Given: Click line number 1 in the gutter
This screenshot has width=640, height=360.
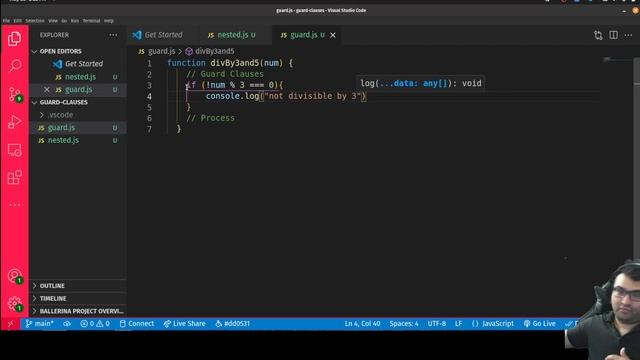Looking at the screenshot, I should (149, 64).
